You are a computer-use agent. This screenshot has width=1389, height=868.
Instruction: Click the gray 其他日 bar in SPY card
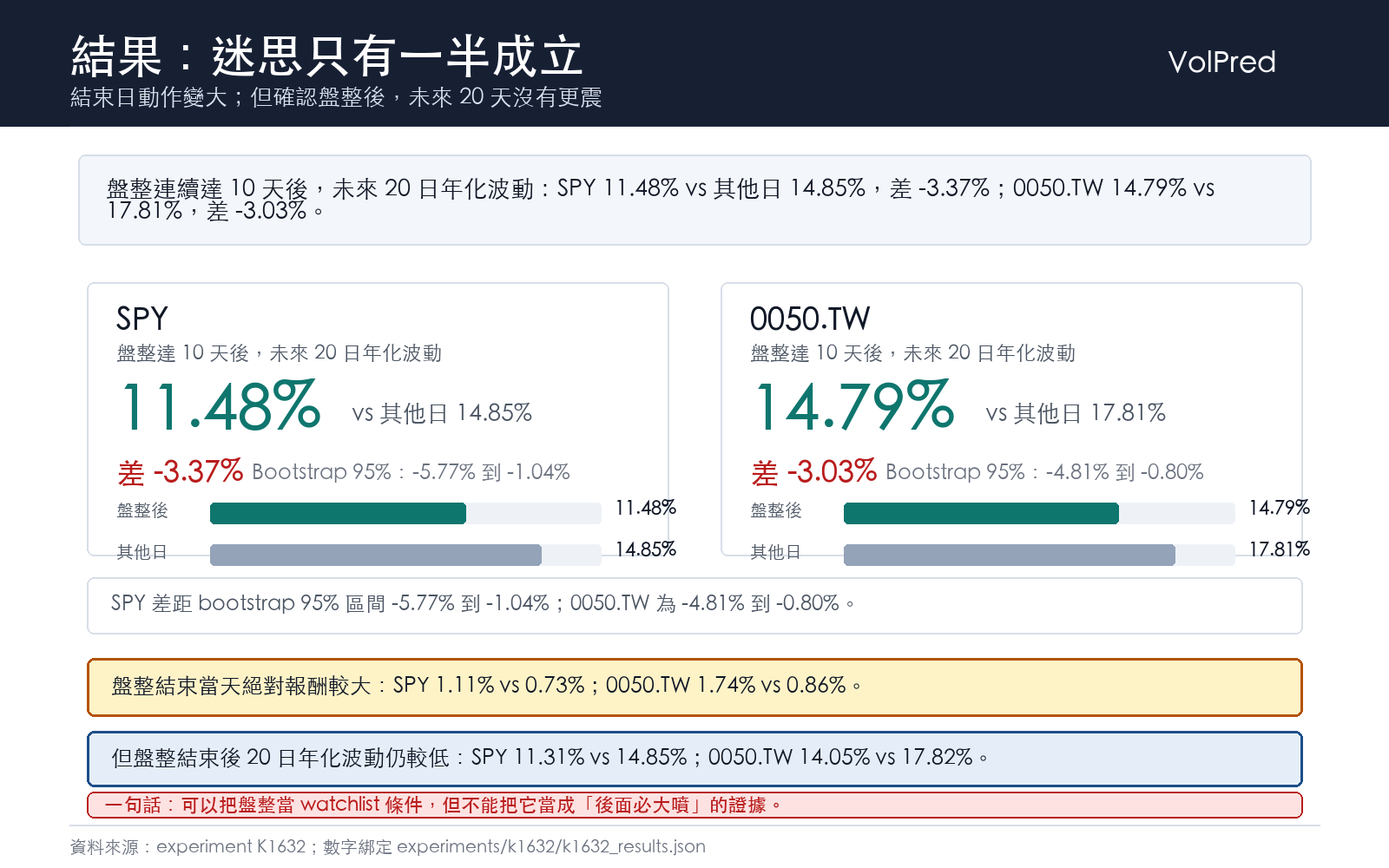[376, 555]
